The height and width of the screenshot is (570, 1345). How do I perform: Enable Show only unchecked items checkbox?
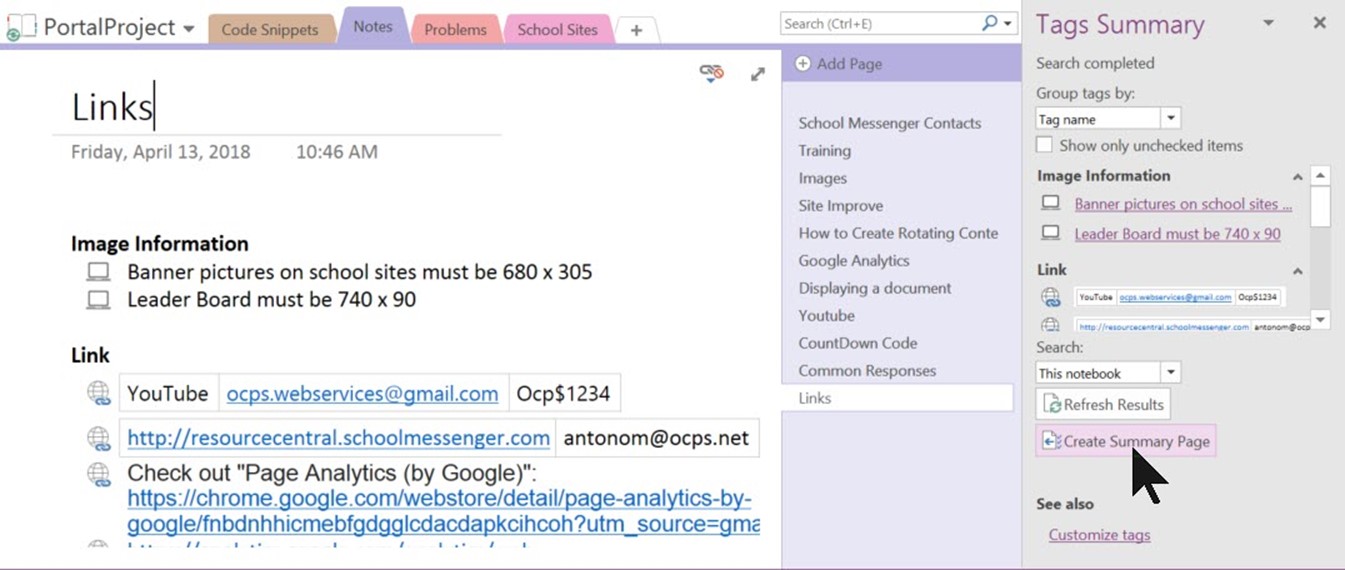pyautogui.click(x=1045, y=145)
